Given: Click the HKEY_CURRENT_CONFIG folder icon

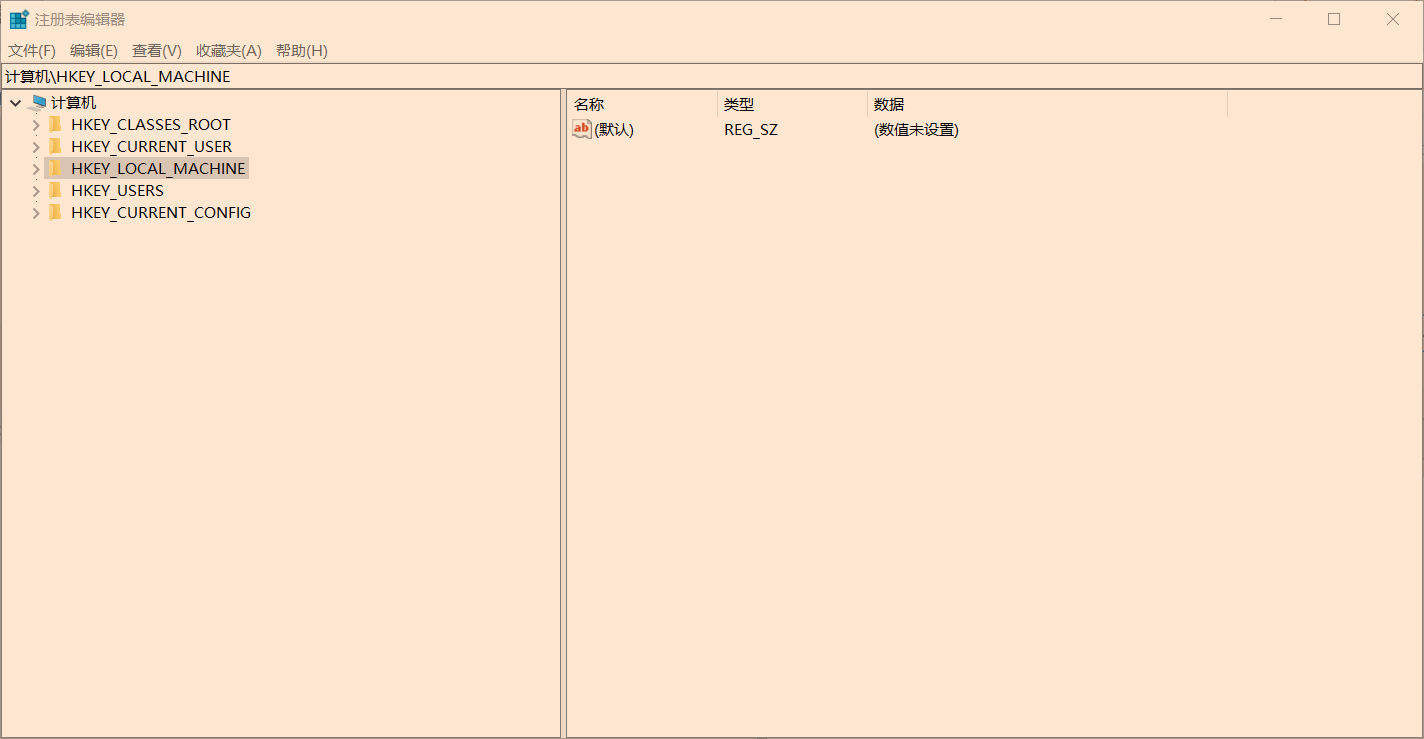Looking at the screenshot, I should click(56, 213).
